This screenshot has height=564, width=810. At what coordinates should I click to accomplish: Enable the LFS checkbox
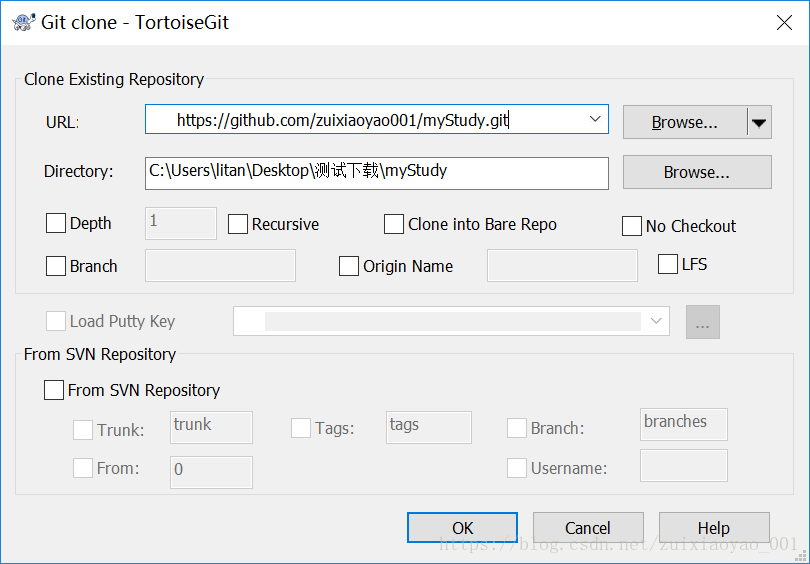667,264
